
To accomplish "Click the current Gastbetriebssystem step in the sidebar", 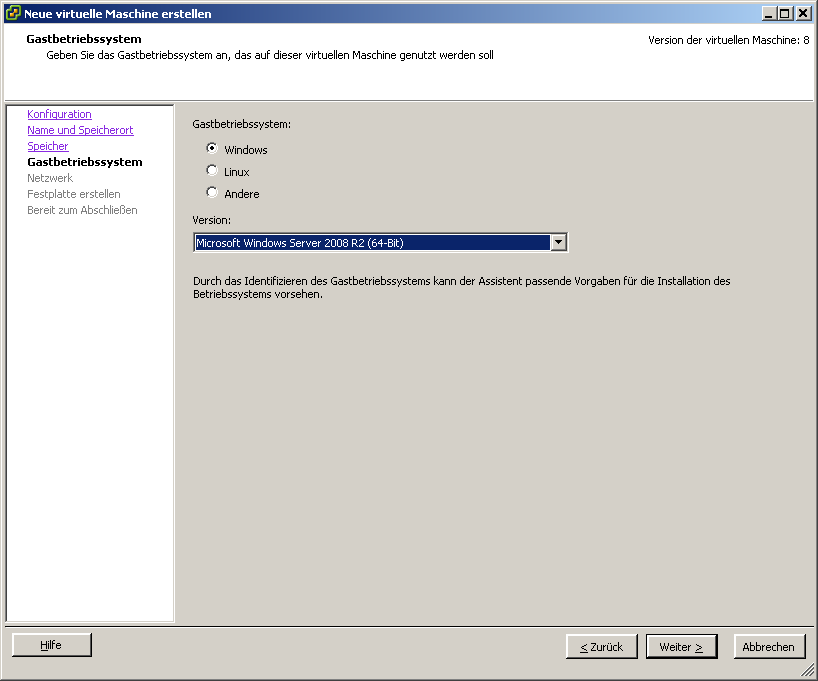I will [x=84, y=162].
